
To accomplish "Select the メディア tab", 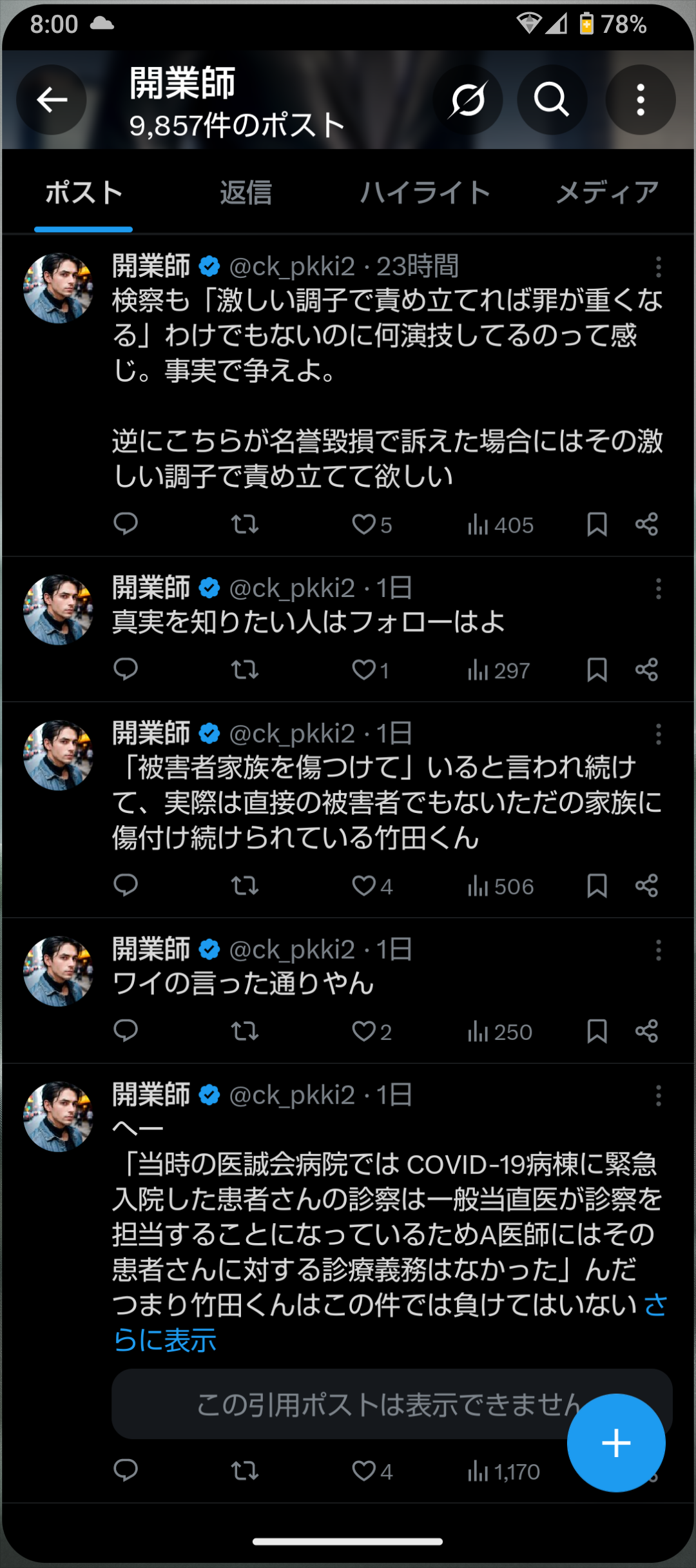I will pos(607,193).
